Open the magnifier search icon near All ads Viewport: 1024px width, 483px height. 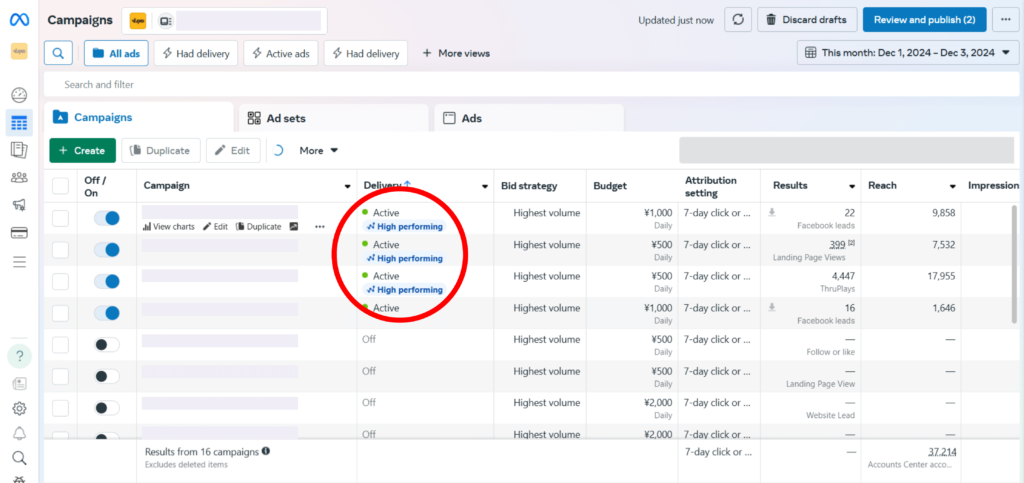pyautogui.click(x=59, y=53)
